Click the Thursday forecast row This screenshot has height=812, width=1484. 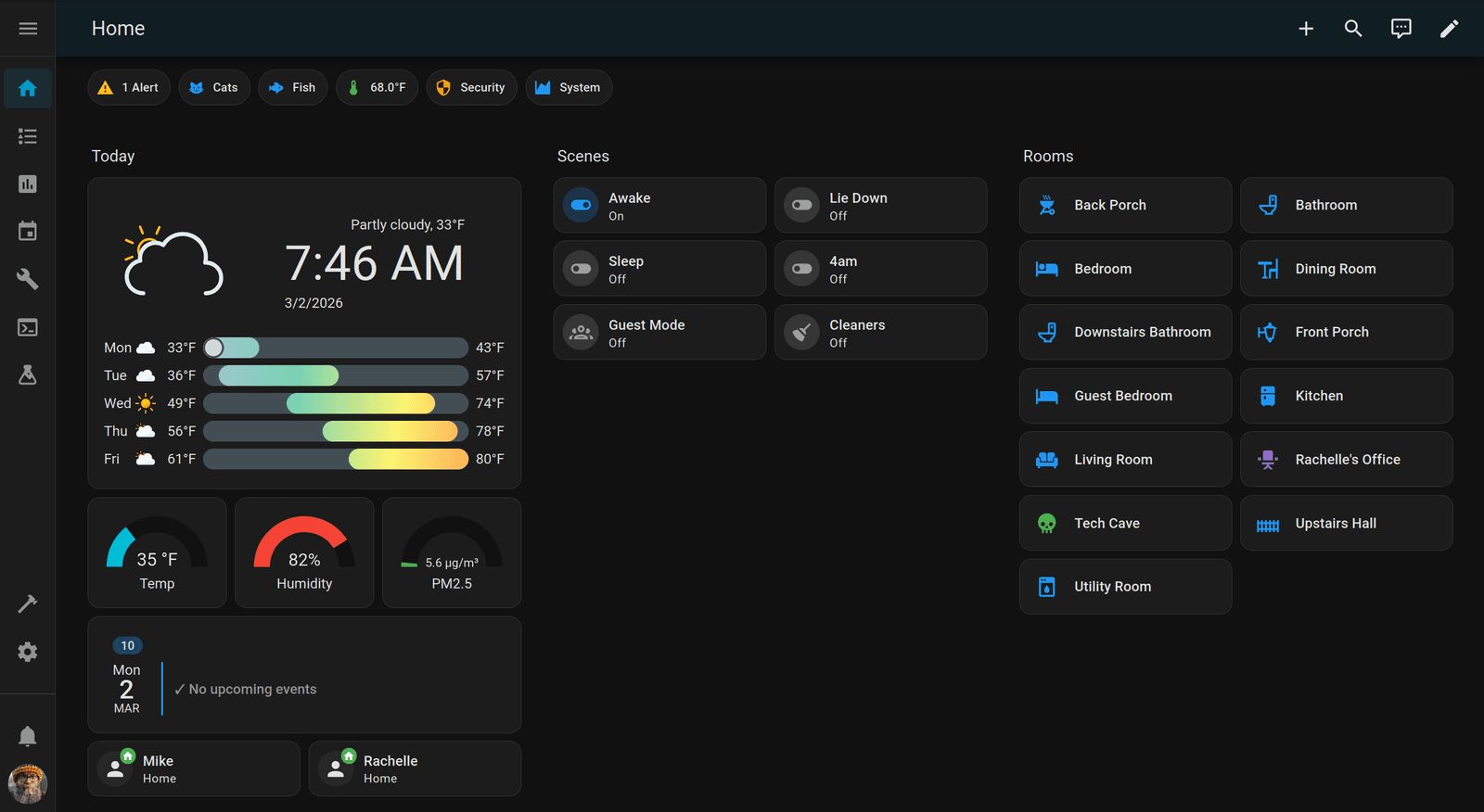pos(304,431)
